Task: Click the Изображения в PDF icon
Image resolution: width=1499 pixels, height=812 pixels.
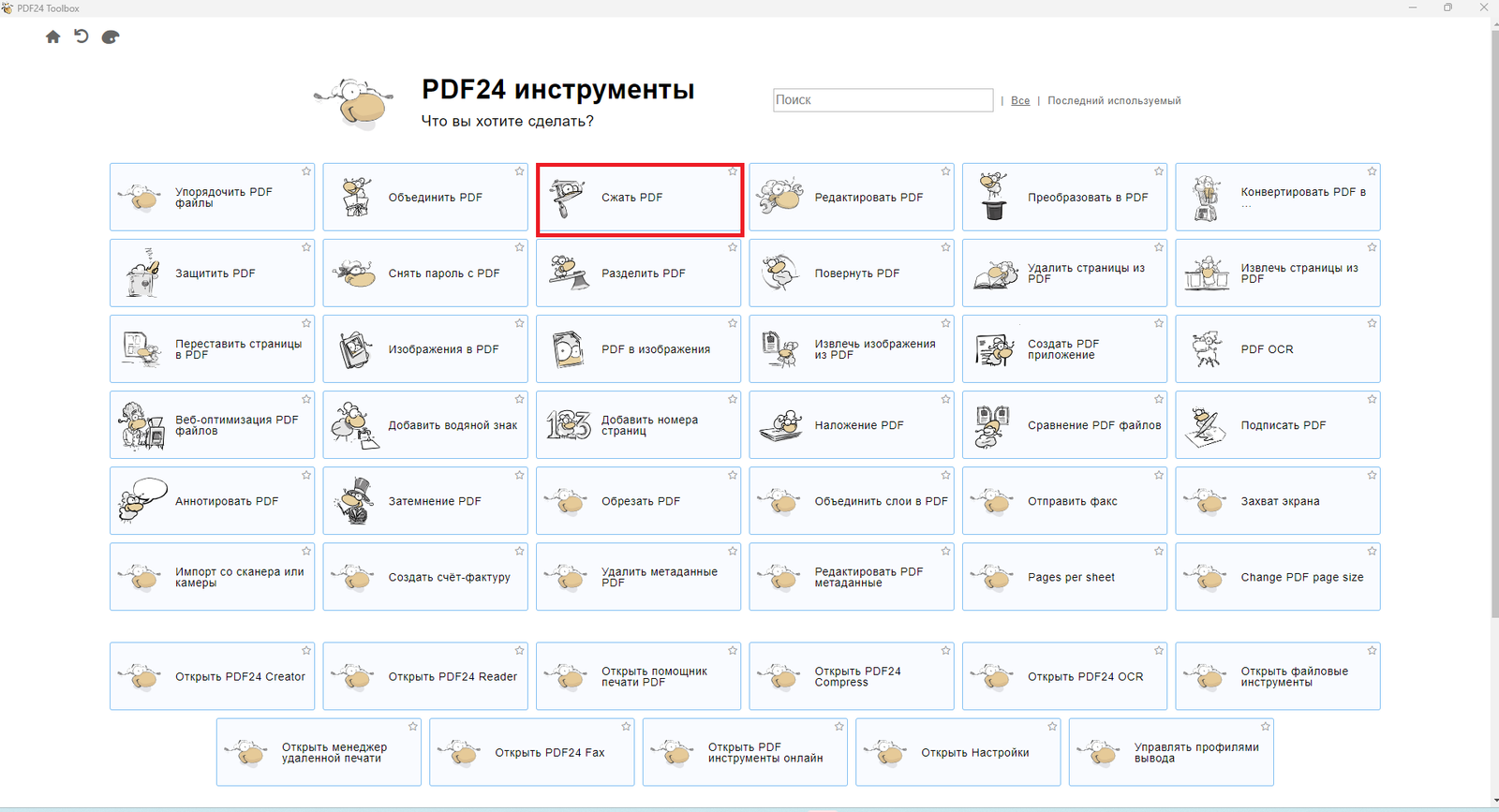Action: (x=355, y=349)
